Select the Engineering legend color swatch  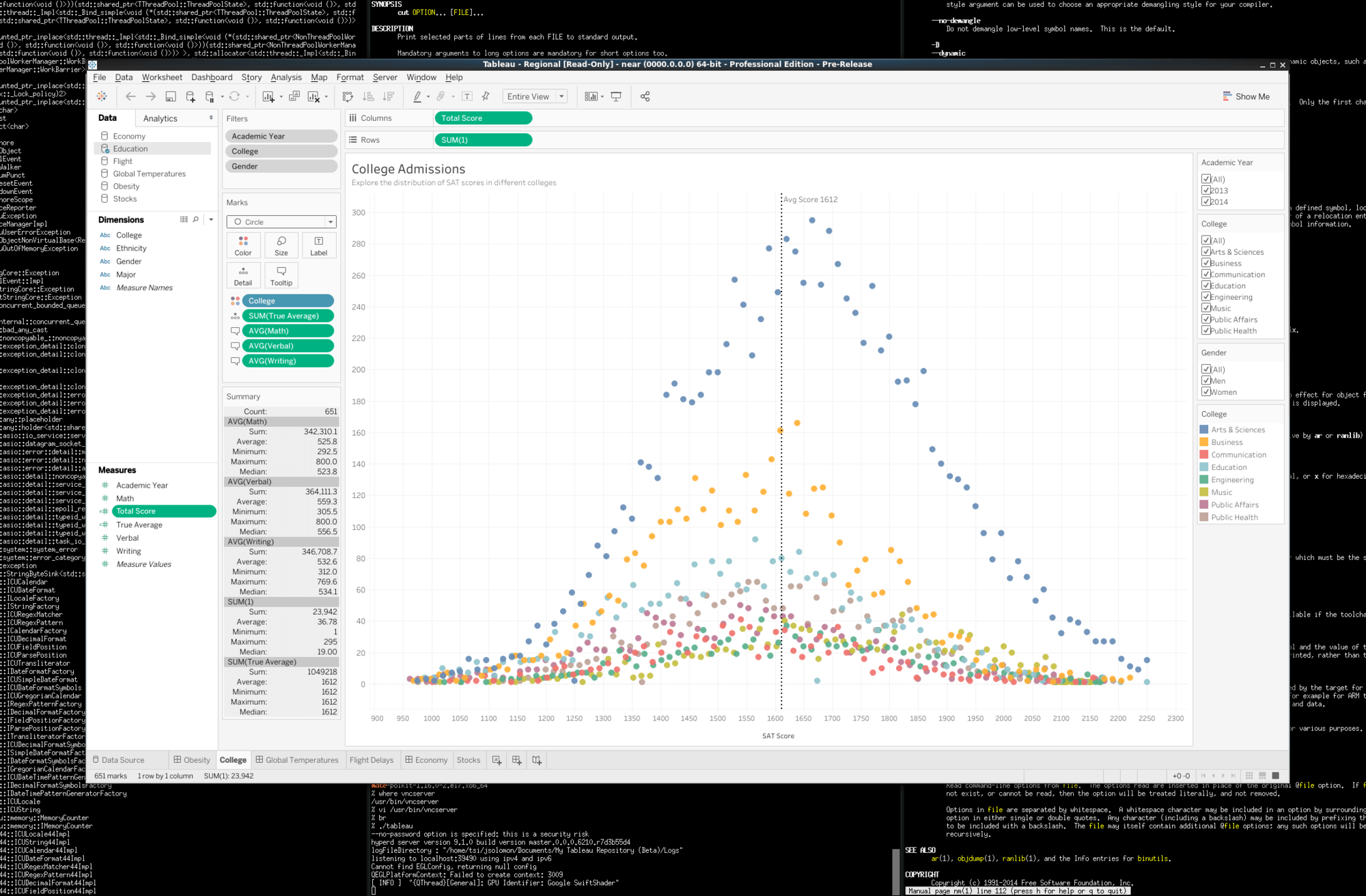(x=1204, y=479)
